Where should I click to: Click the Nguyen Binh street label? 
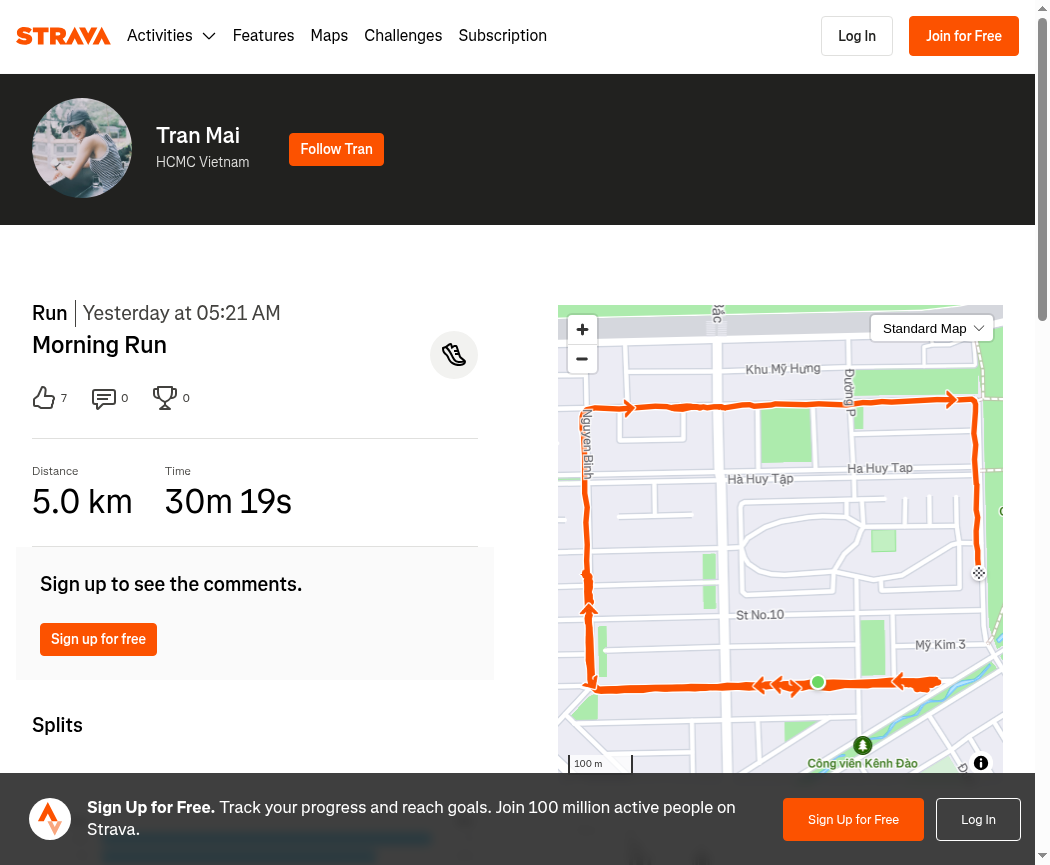(x=587, y=445)
